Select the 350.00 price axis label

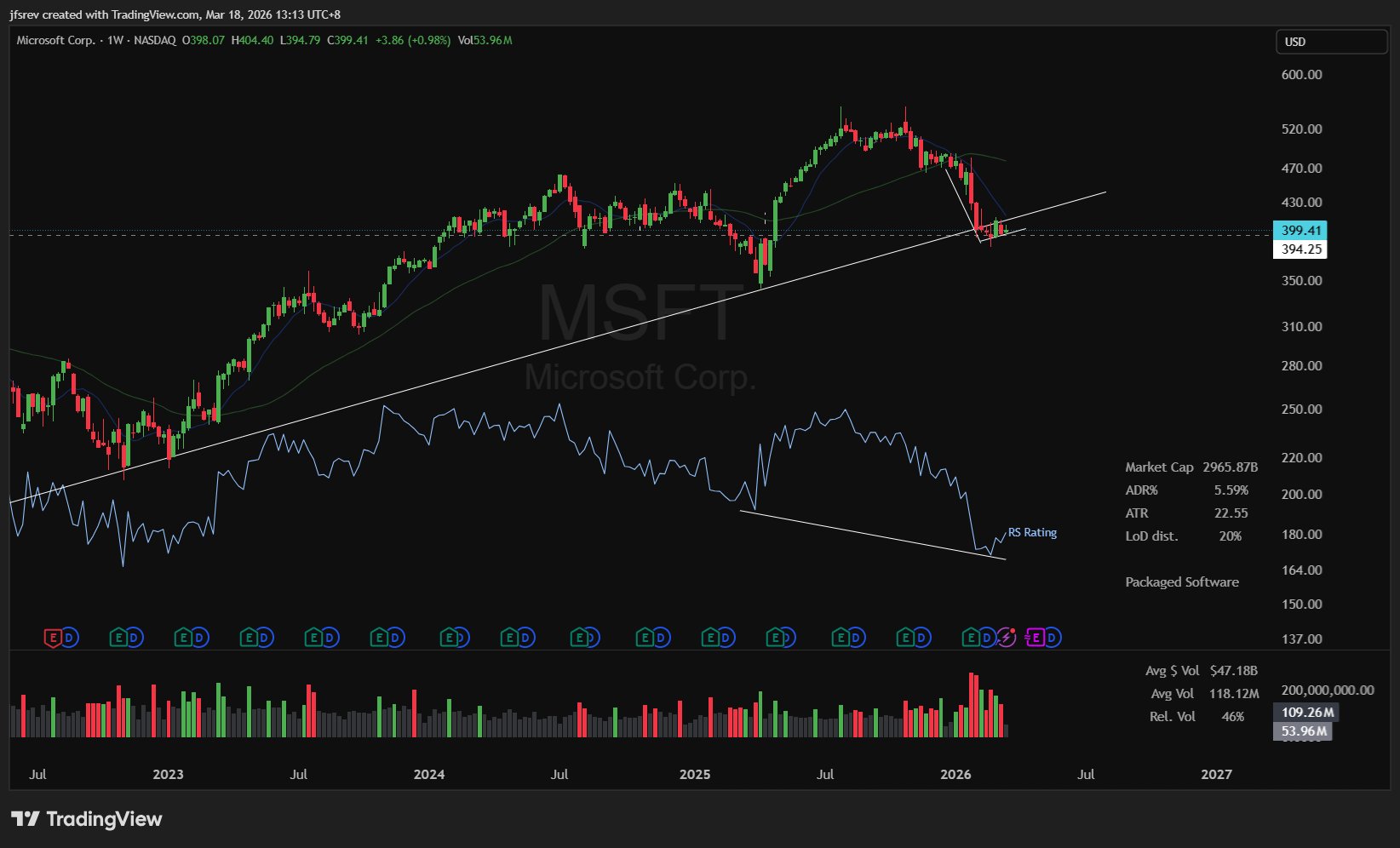1302,280
